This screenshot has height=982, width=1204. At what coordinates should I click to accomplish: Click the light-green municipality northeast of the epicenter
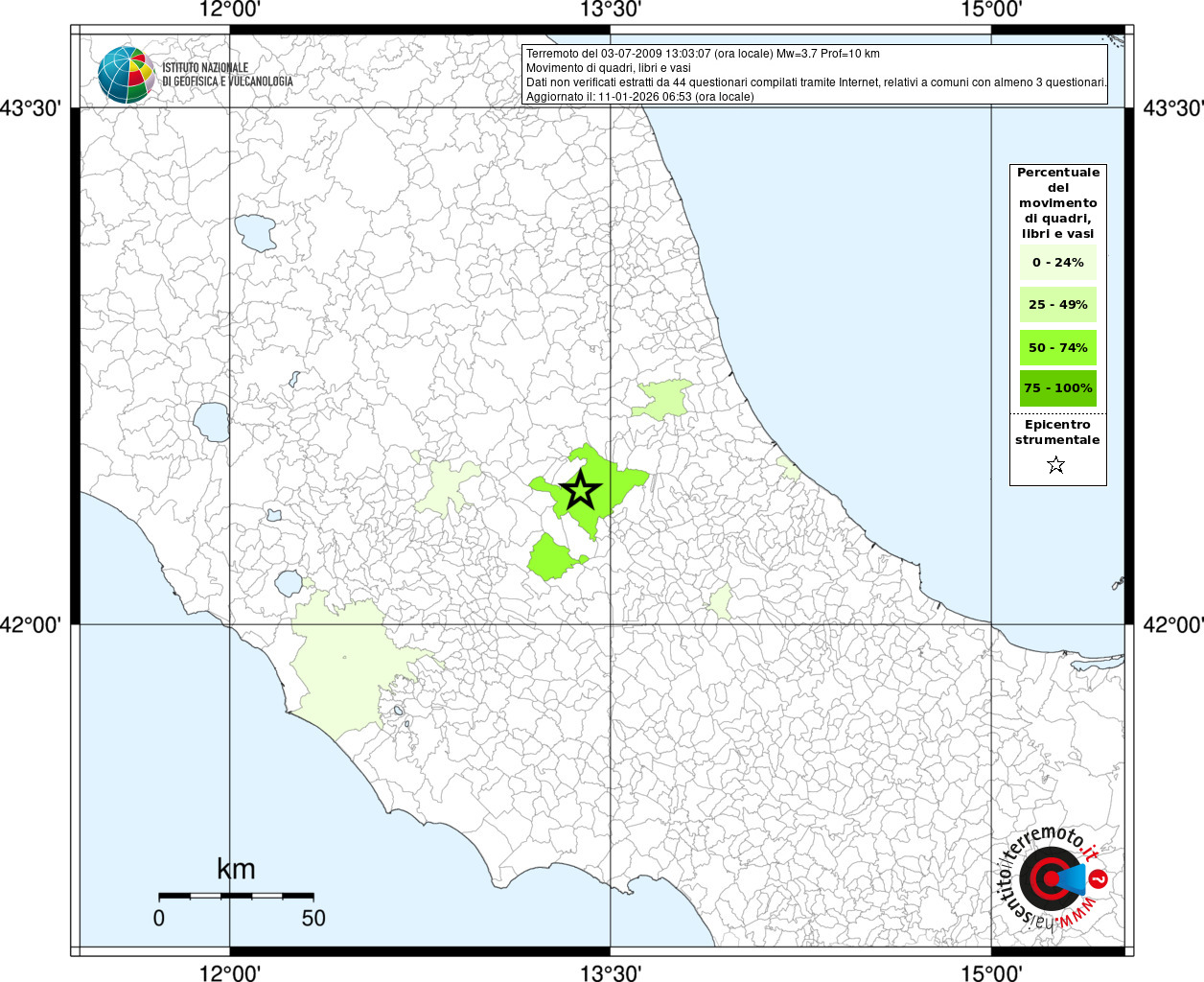(661, 400)
